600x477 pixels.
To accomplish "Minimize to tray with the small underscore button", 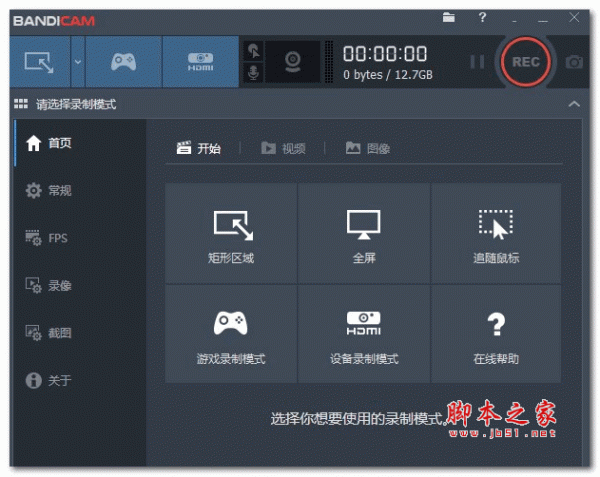I will [x=514, y=21].
